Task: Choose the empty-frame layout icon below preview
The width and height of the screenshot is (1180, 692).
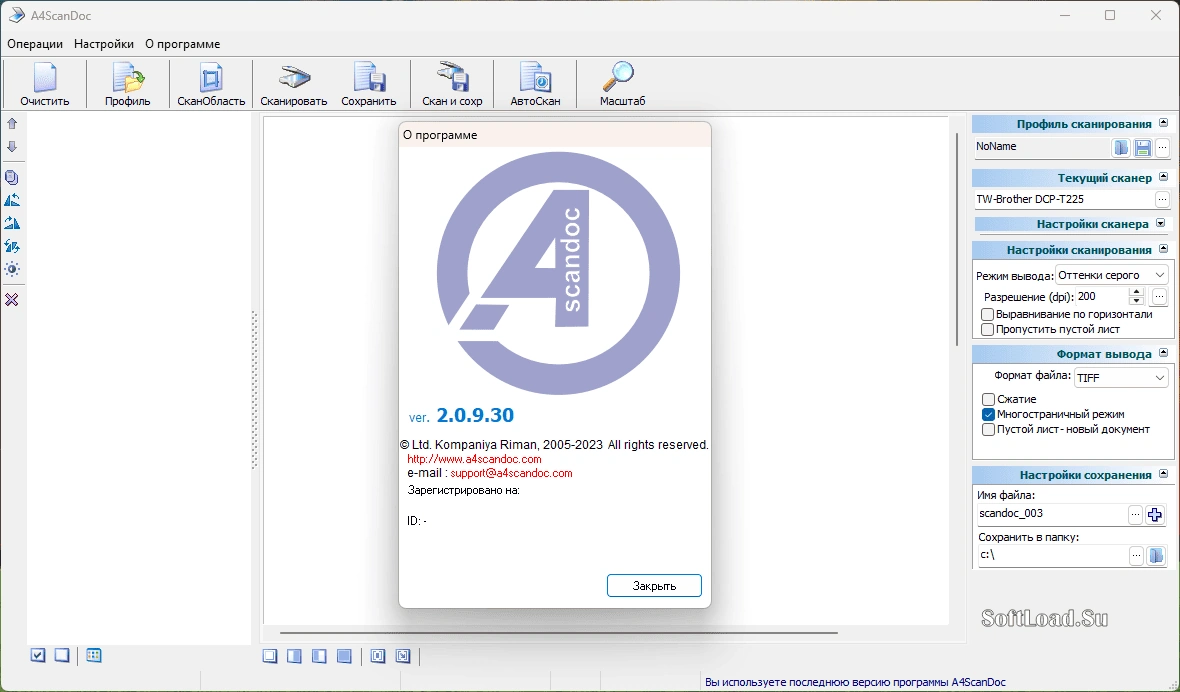Action: click(270, 656)
